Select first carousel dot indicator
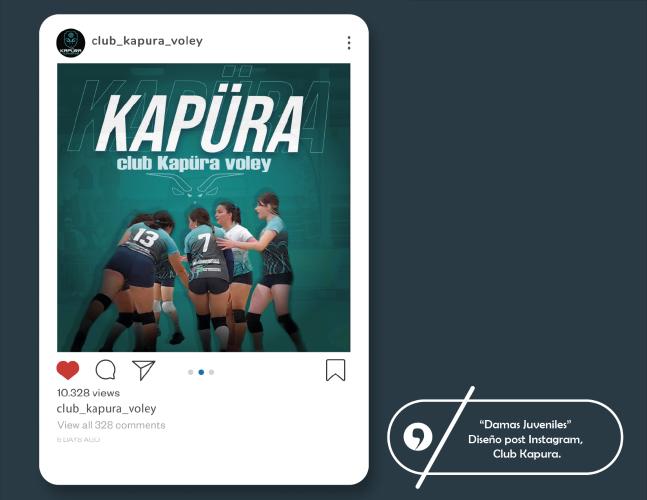 [x=191, y=372]
